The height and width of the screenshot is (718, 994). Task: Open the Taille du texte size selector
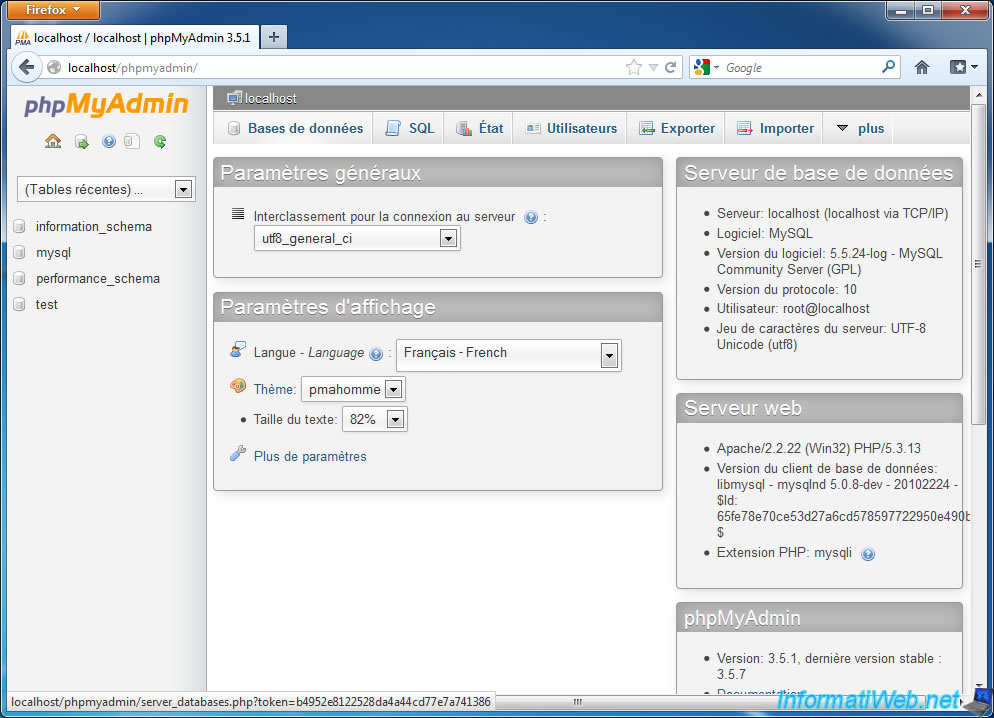tap(396, 419)
